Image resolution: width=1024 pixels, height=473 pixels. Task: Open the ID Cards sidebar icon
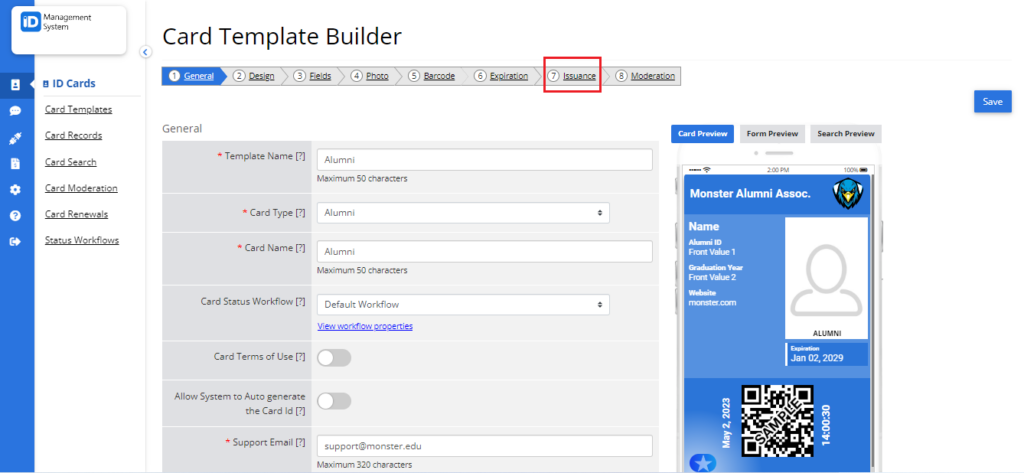15,85
